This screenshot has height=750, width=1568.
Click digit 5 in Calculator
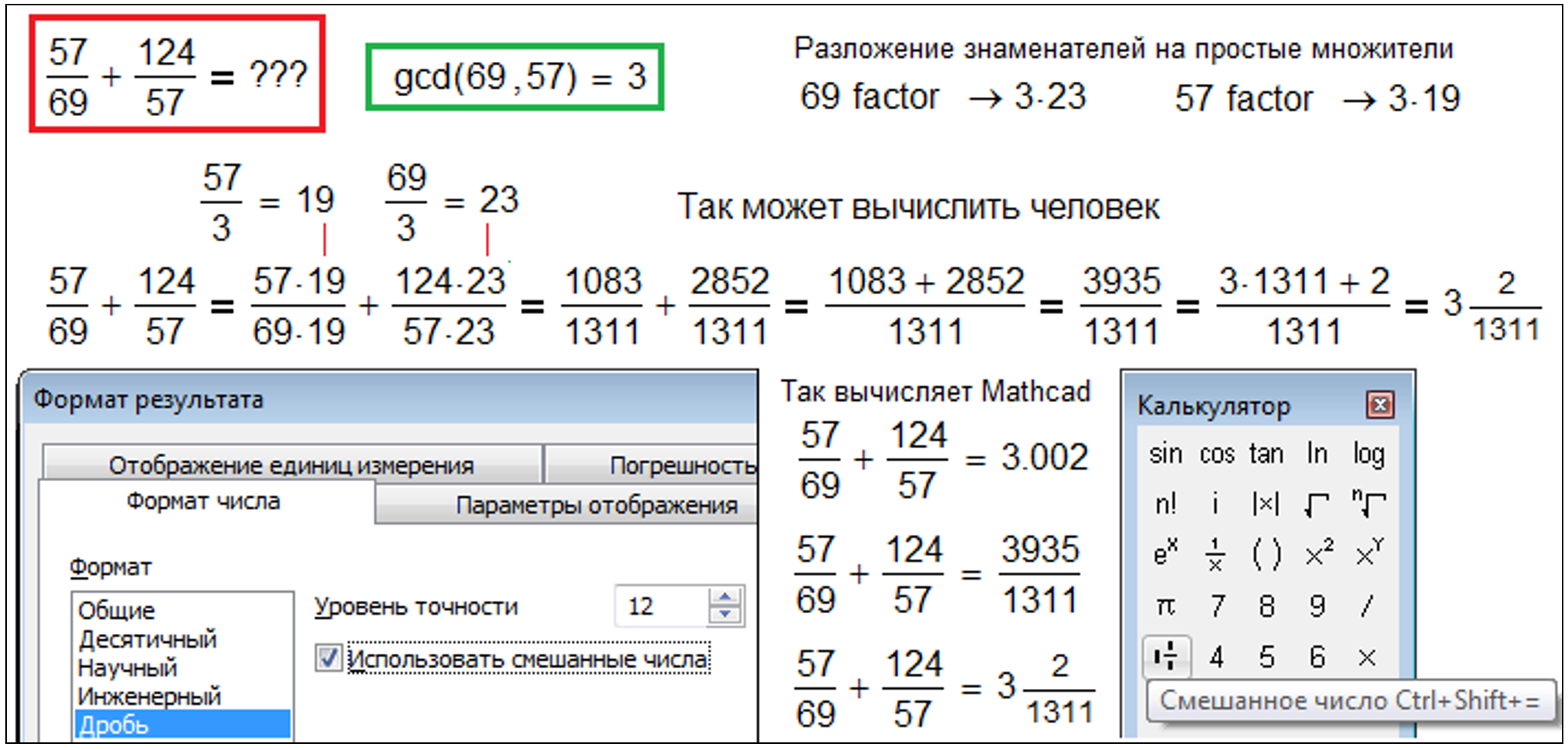tap(1266, 657)
